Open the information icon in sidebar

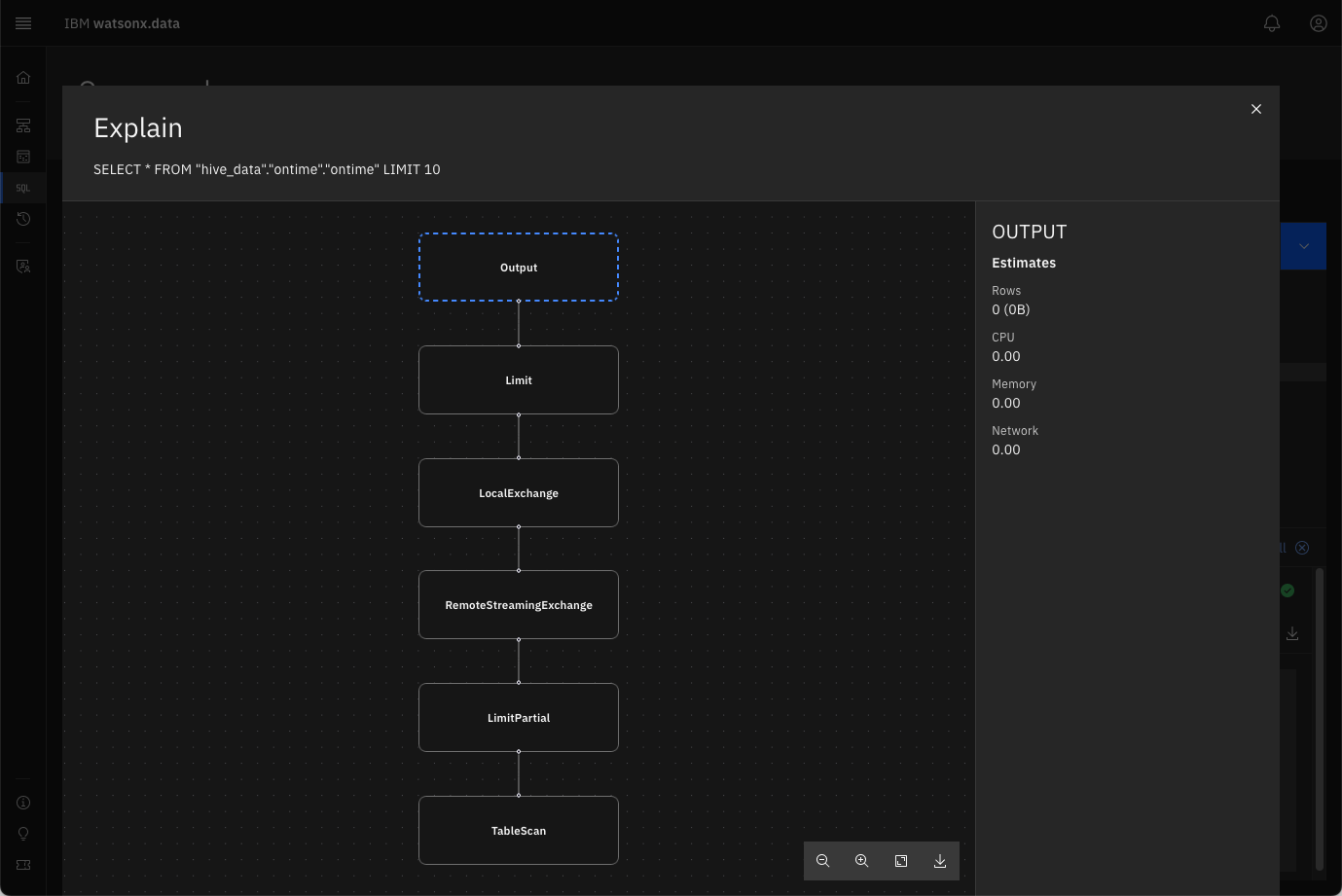tap(23, 803)
